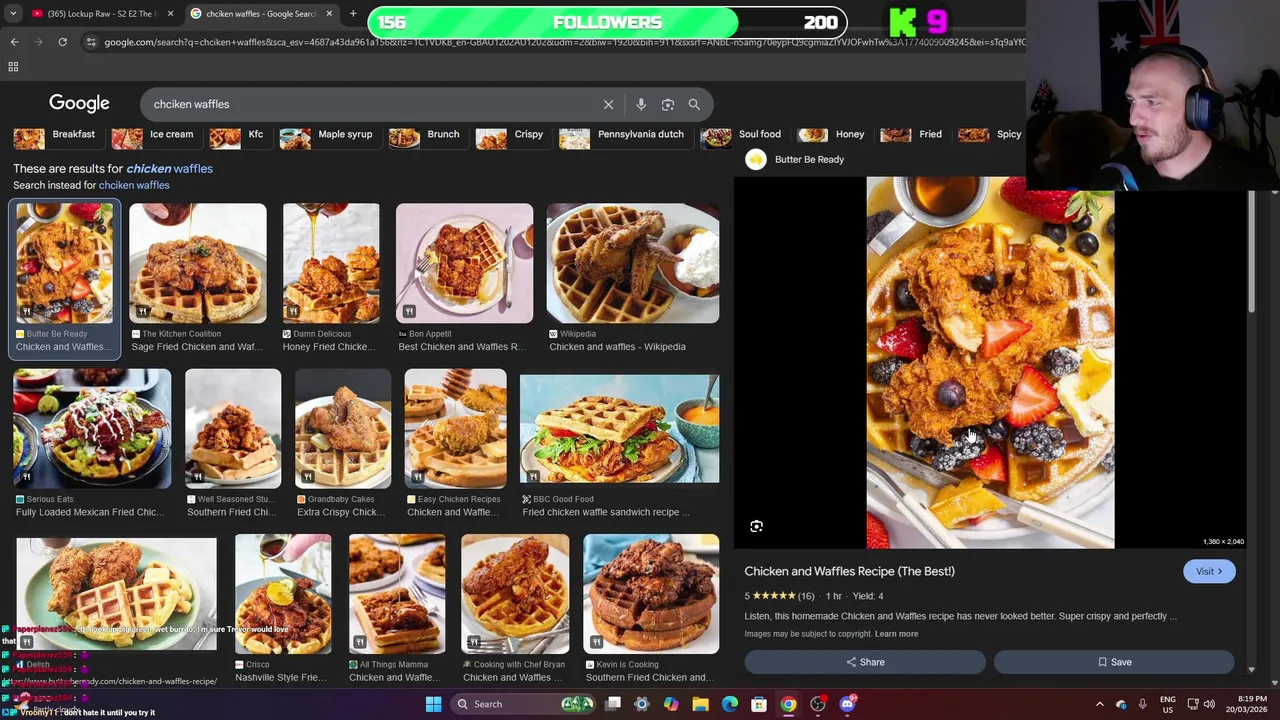Click the Visit button in preview panel
Screen dimensions: 1280x720
tap(1209, 571)
